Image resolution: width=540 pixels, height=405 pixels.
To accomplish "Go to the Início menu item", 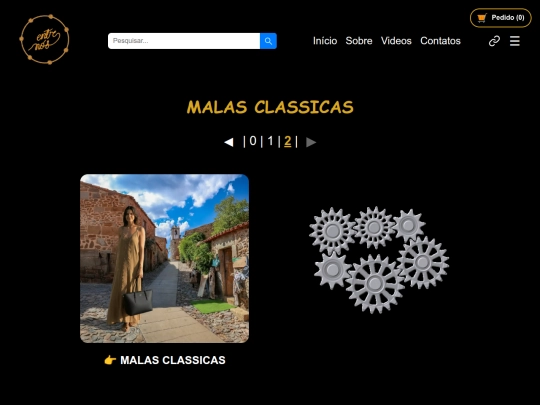I will 325,41.
